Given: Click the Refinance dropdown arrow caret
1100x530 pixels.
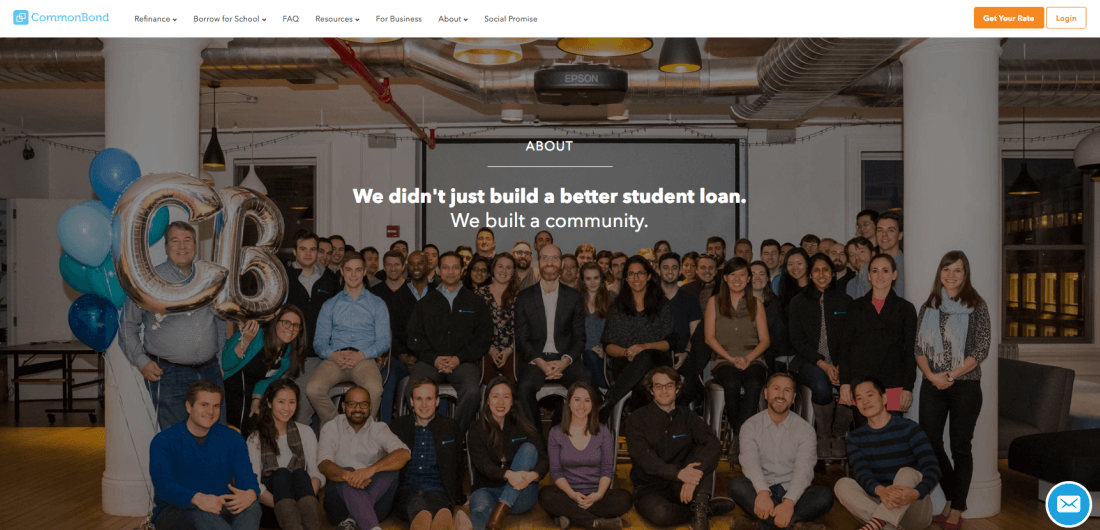Looking at the screenshot, I should pos(174,20).
